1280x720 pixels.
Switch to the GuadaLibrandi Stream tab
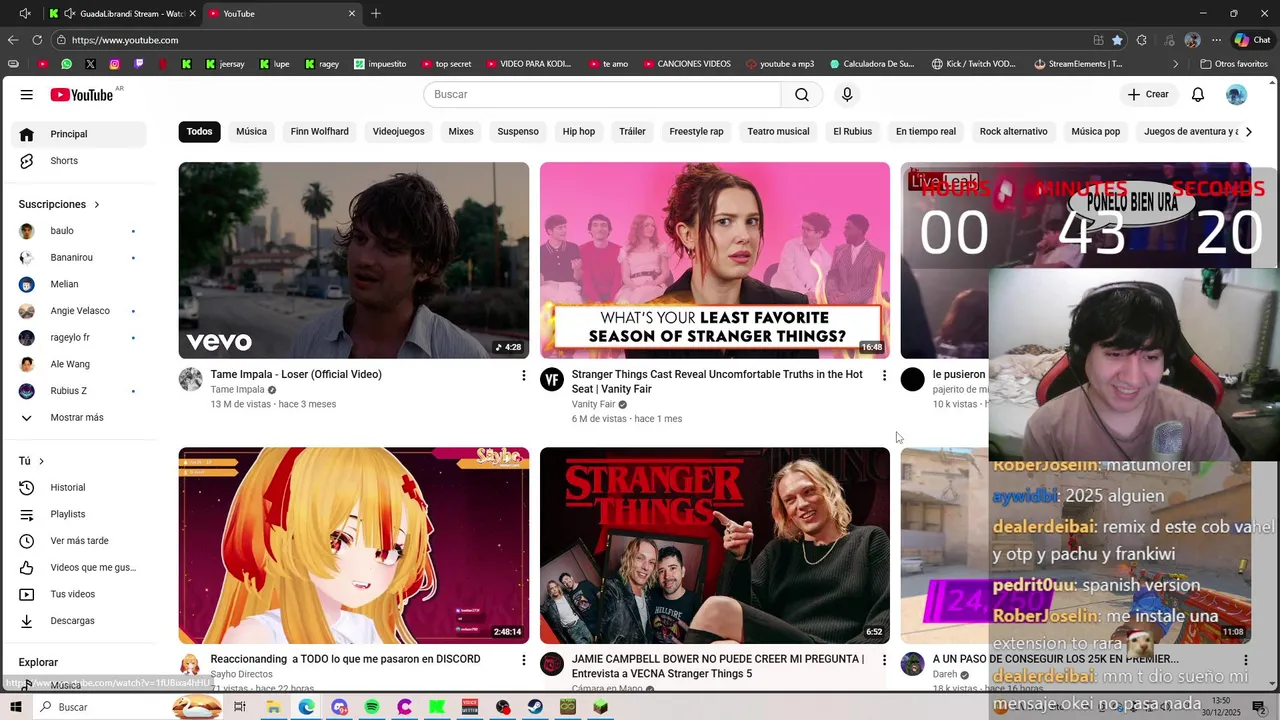pos(124,14)
